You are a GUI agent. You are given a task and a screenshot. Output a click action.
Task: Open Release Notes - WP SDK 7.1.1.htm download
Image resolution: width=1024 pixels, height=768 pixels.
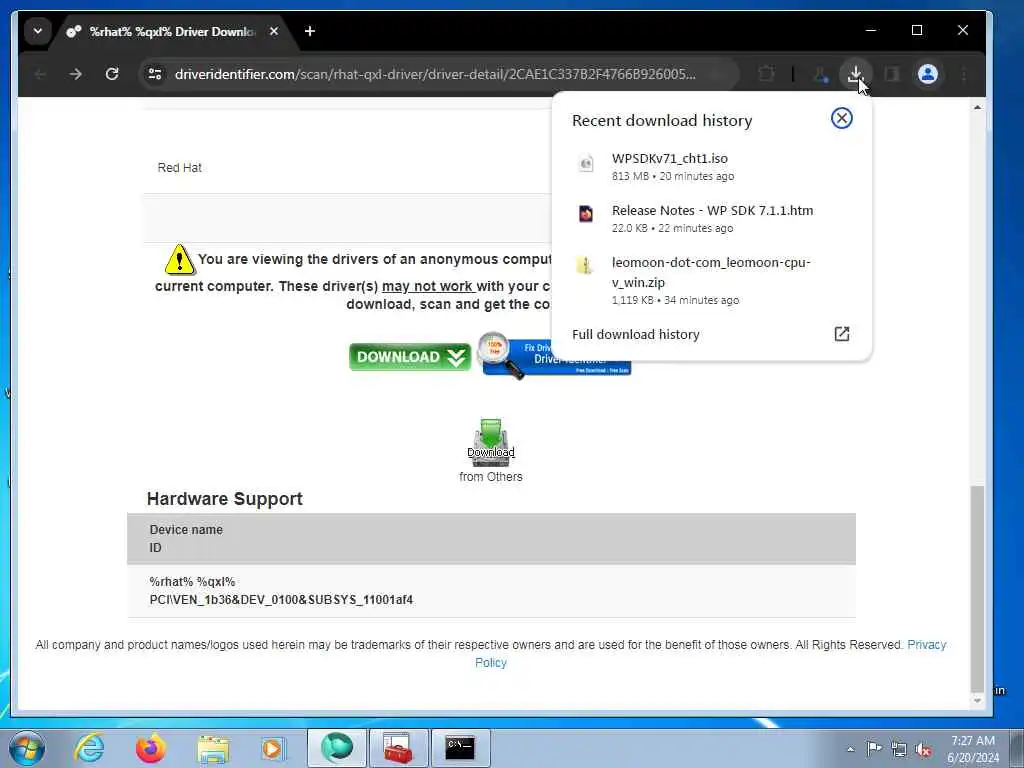(712, 219)
